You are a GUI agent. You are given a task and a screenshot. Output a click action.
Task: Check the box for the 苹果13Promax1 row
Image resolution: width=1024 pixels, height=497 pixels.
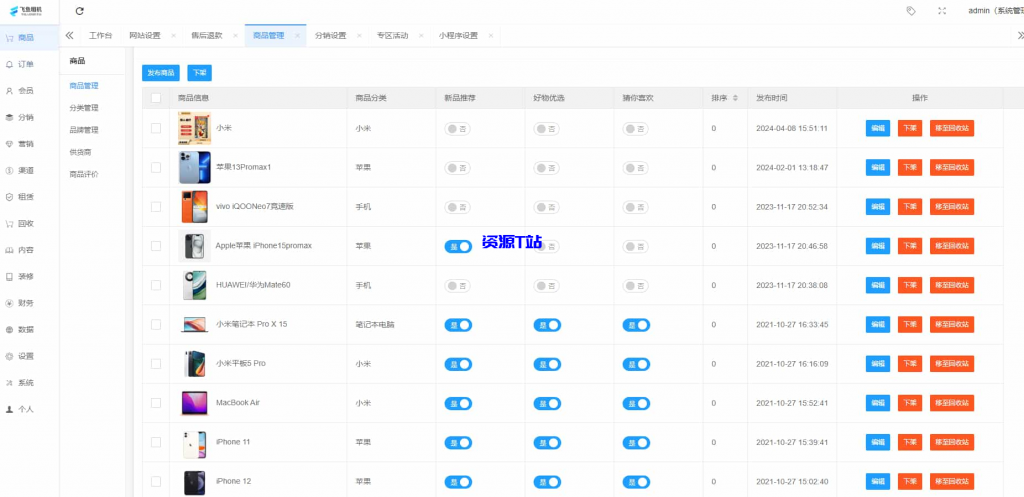click(155, 167)
